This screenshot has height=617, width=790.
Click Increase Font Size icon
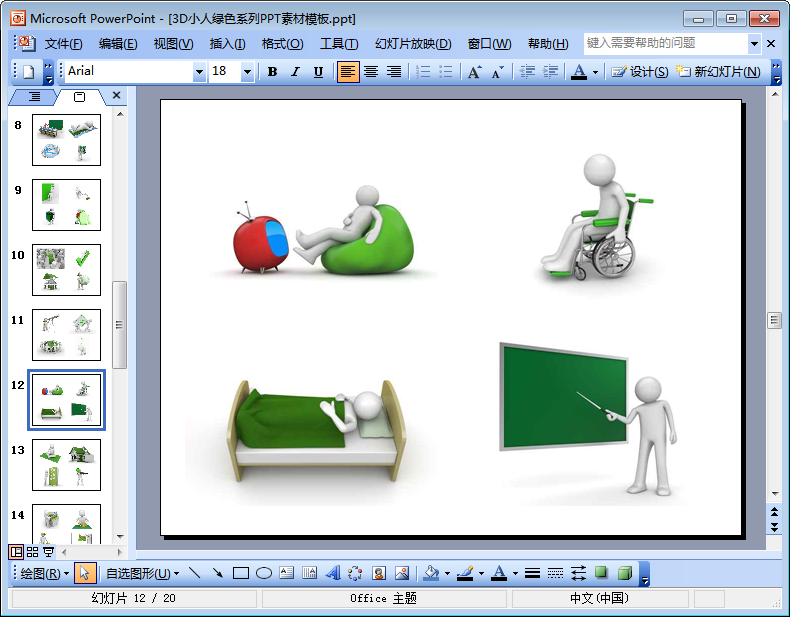(x=475, y=72)
